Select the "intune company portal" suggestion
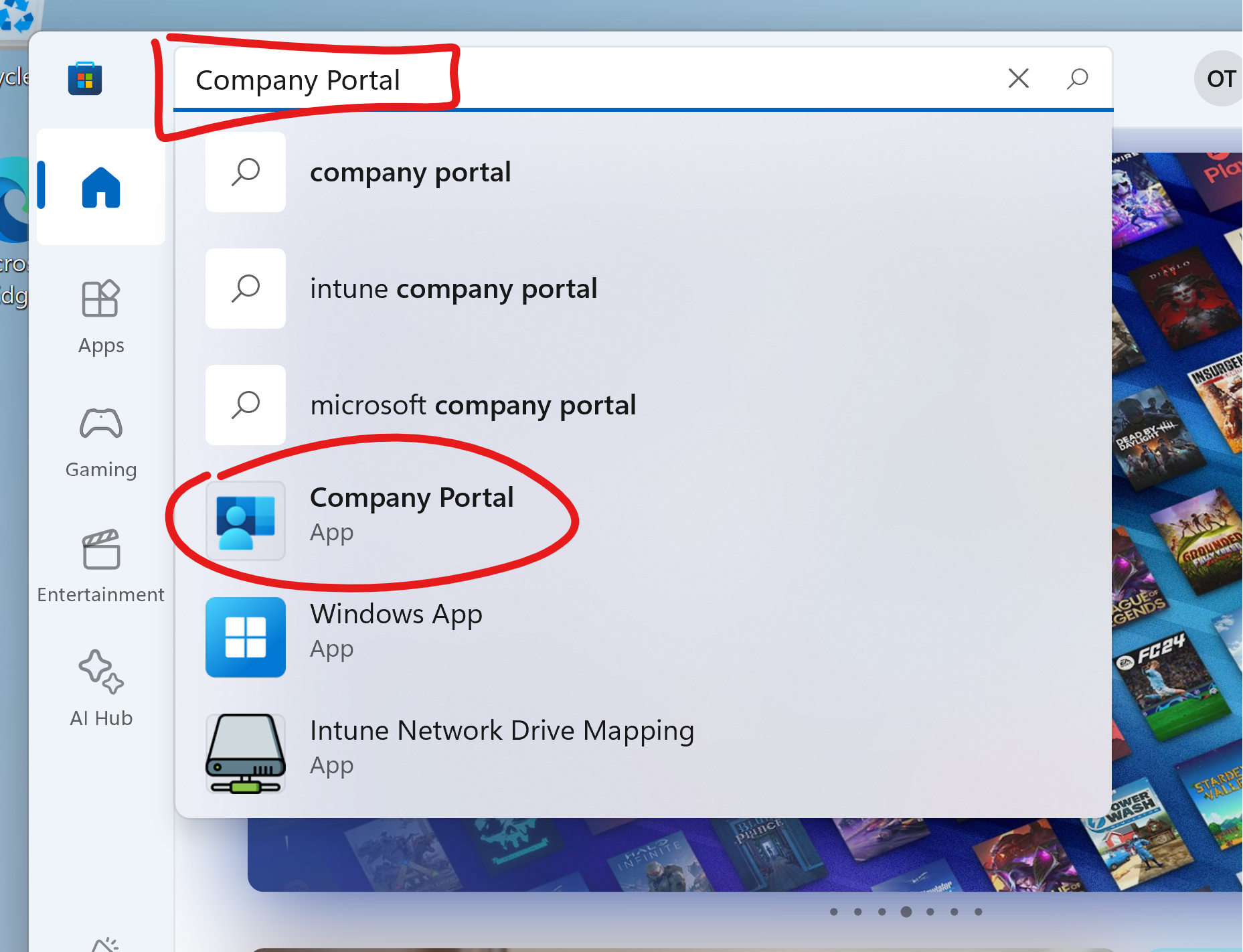 coord(643,289)
